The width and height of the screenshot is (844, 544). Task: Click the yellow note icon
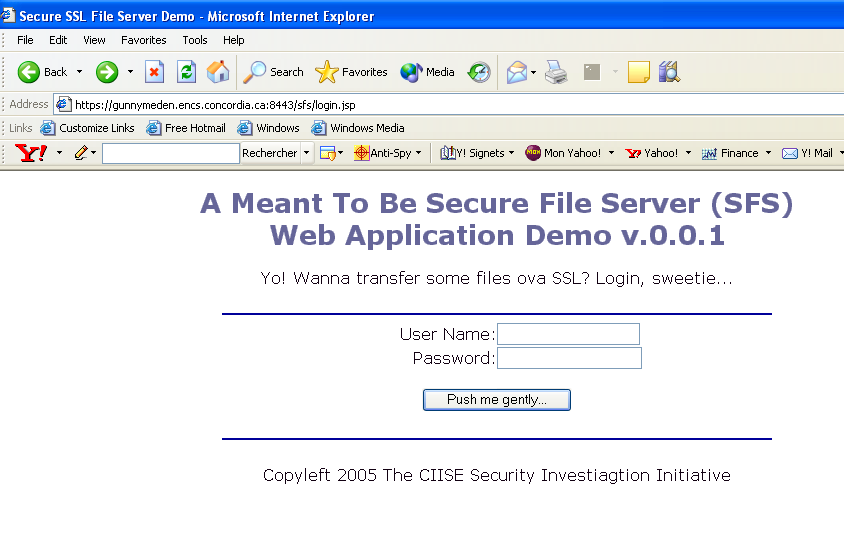[638, 72]
